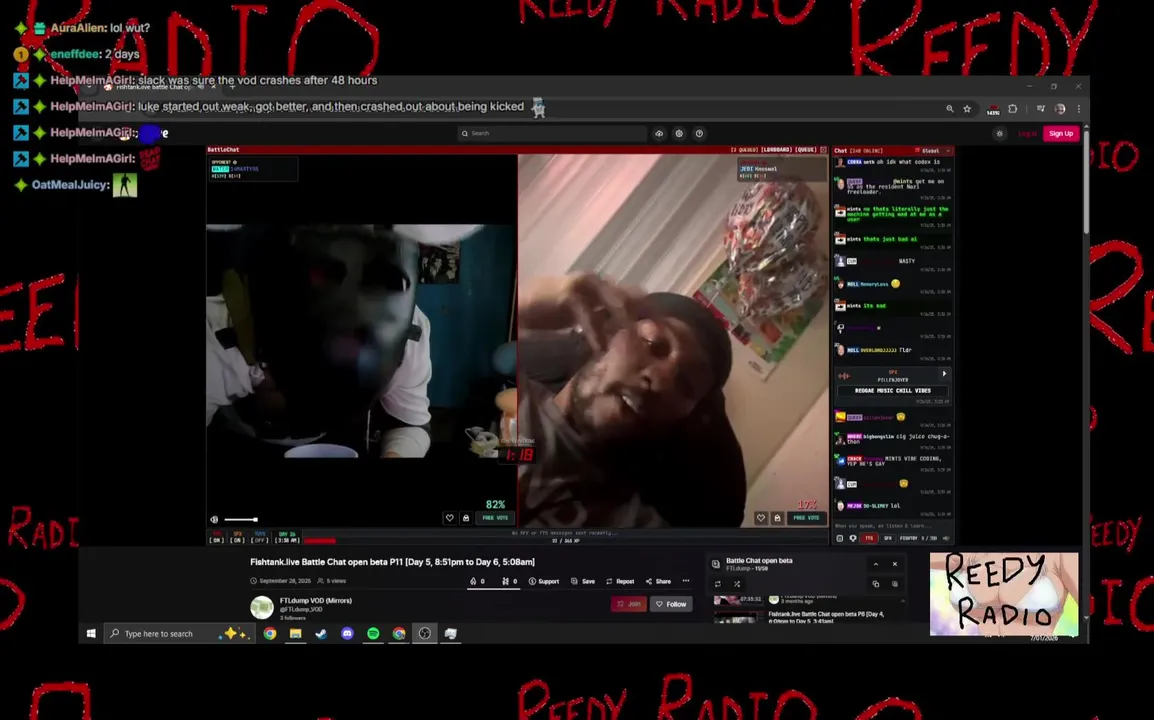Image resolution: width=1154 pixels, height=720 pixels.
Task: Collapse the Battle Chat open beta playlist
Action: point(876,564)
